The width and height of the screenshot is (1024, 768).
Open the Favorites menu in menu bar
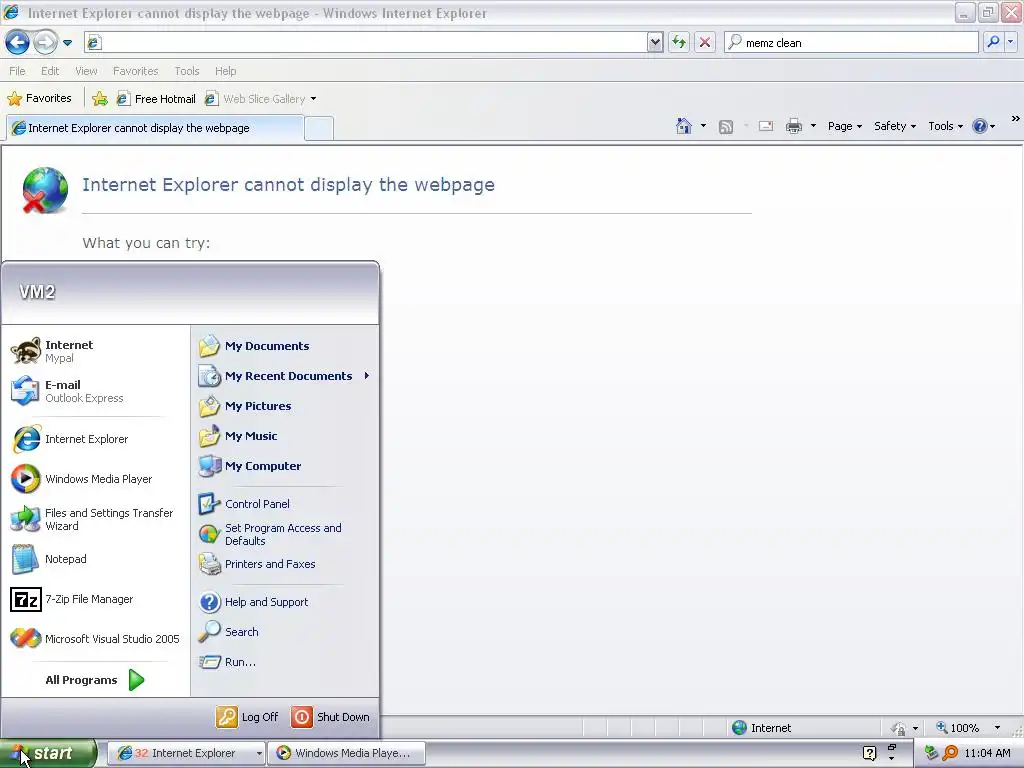pyautogui.click(x=135, y=71)
